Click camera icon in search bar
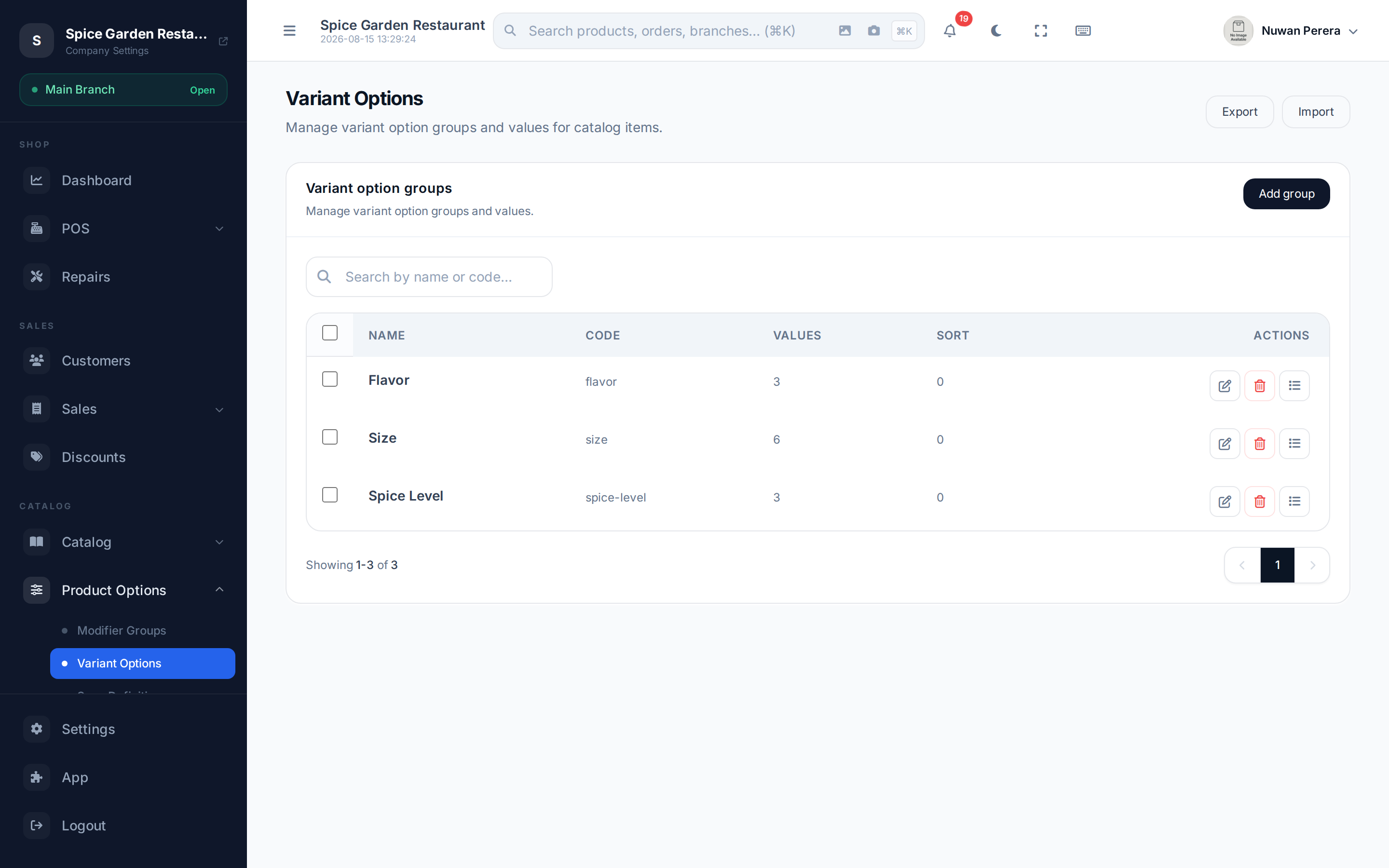The width and height of the screenshot is (1389, 868). [x=873, y=30]
